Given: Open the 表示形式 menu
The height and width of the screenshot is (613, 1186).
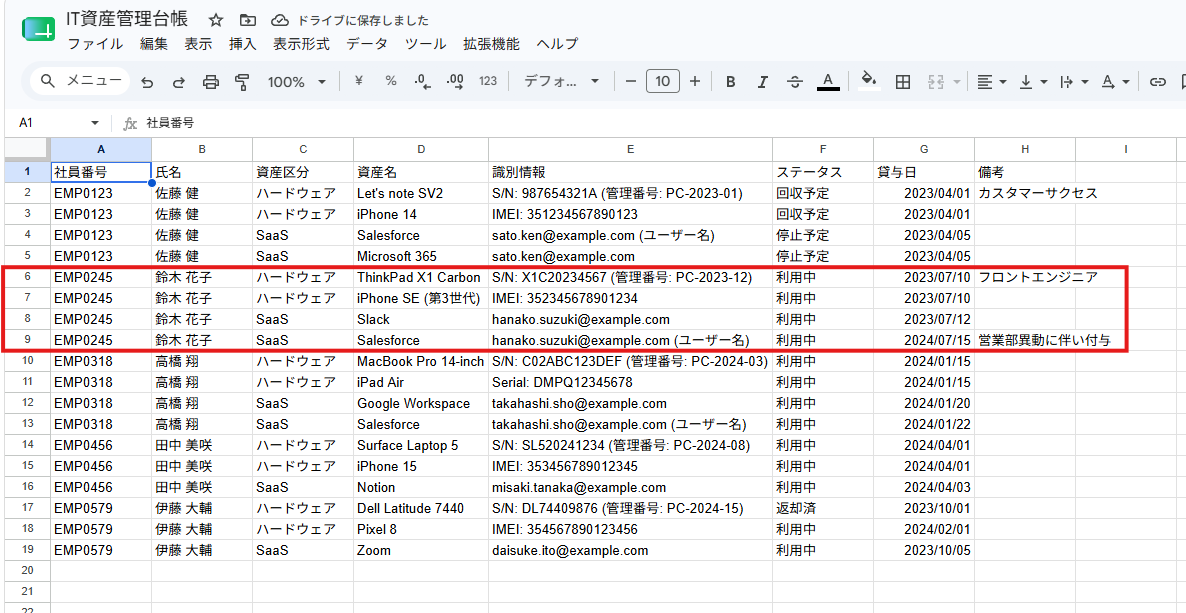Looking at the screenshot, I should tap(301, 44).
